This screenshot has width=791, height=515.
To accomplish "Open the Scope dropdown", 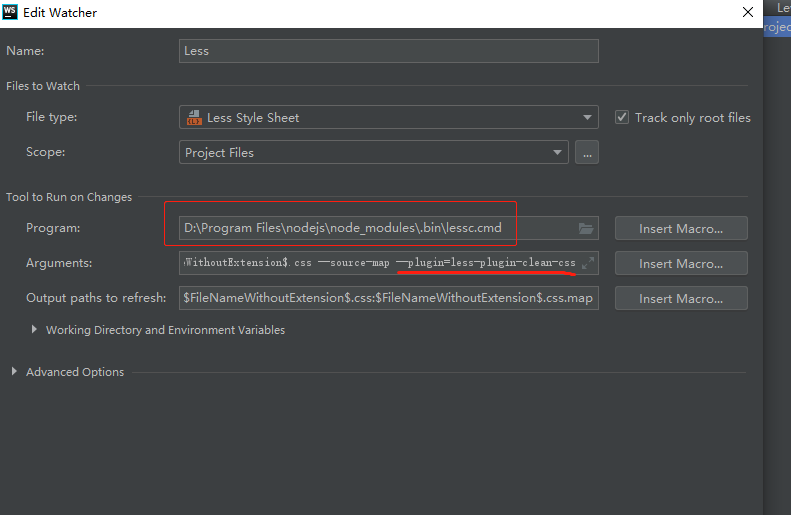I will 557,153.
